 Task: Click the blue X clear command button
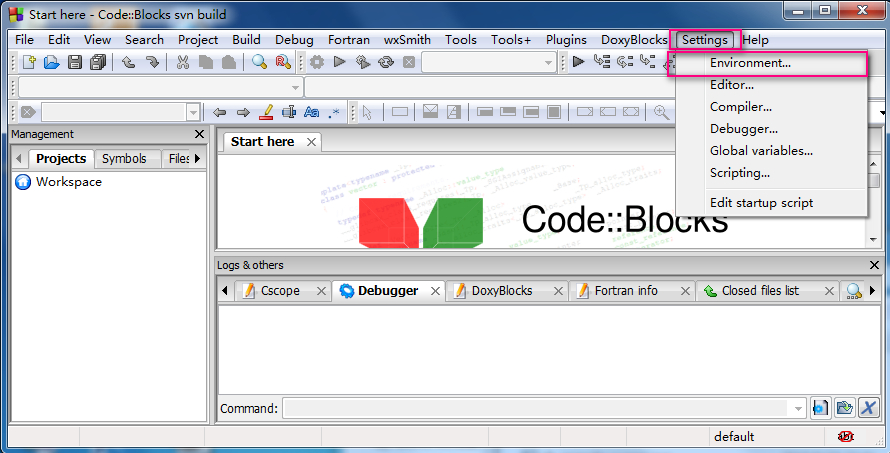point(868,408)
